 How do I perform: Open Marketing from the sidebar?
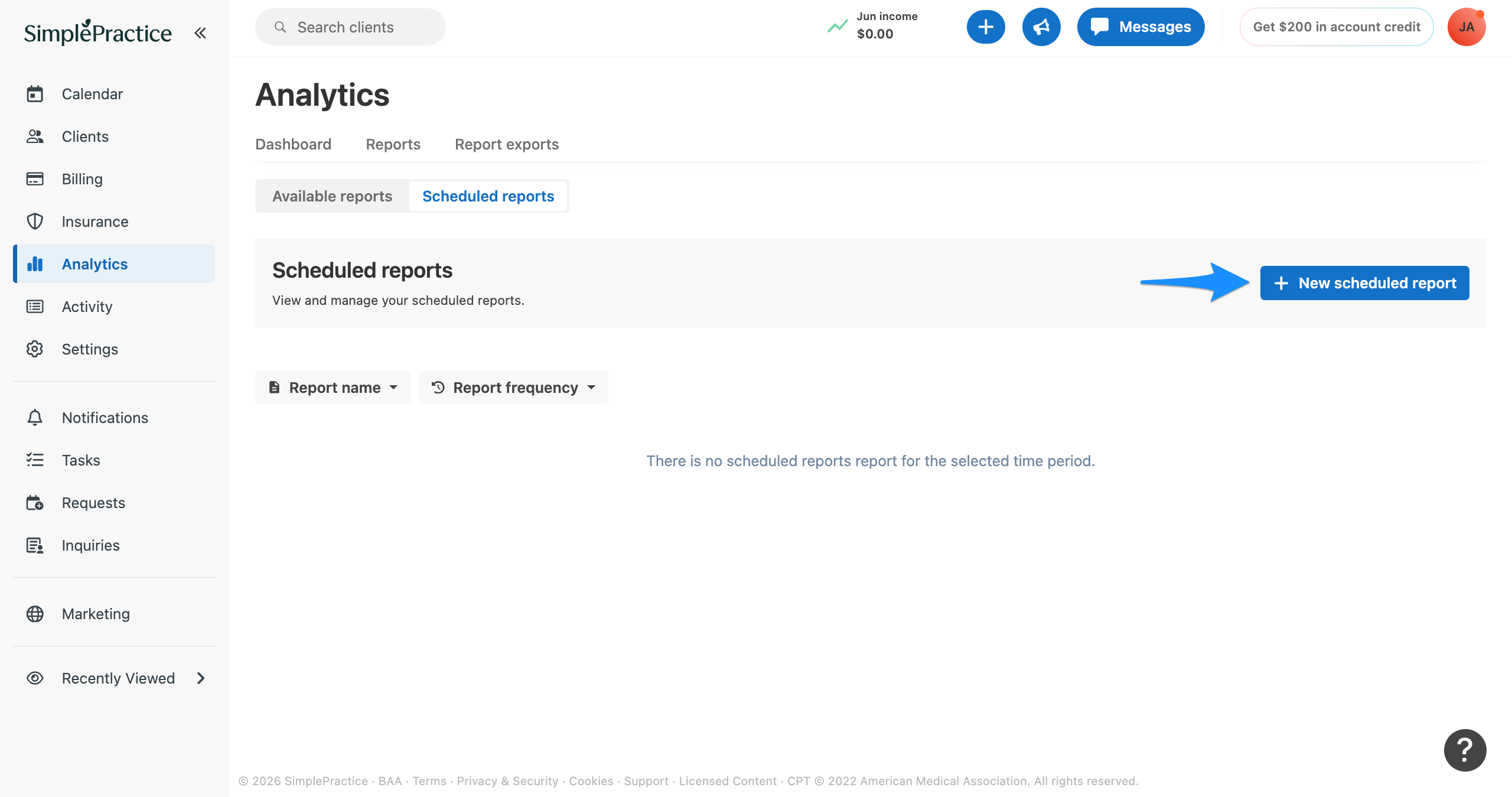(x=114, y=614)
